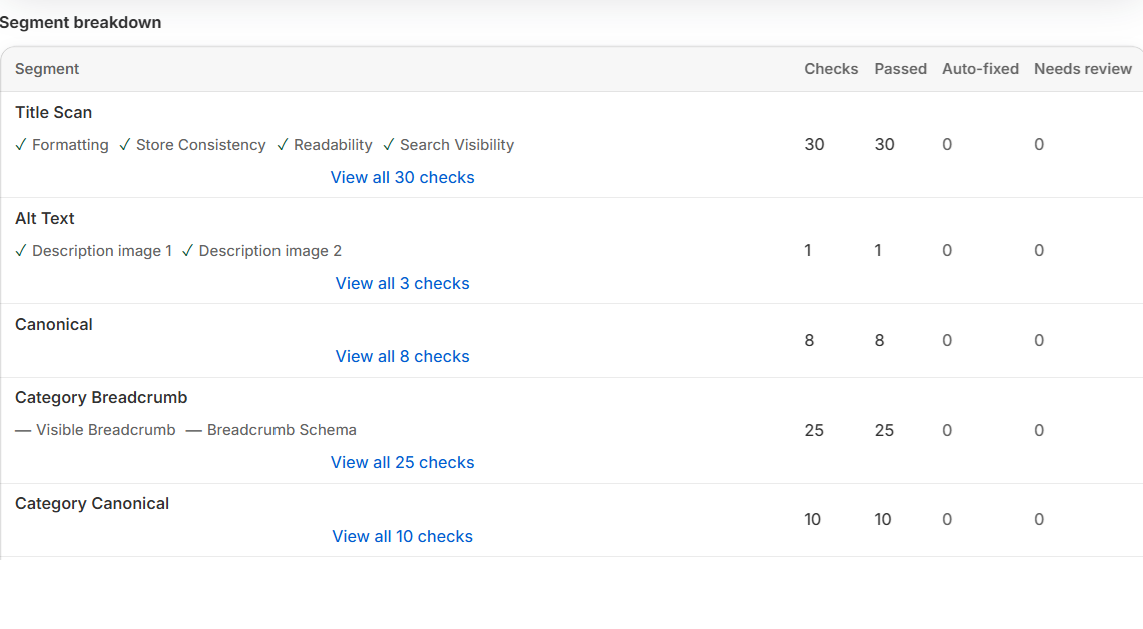The height and width of the screenshot is (629, 1143).
Task: Click the Store Consistency checkmark icon
Action: click(125, 144)
